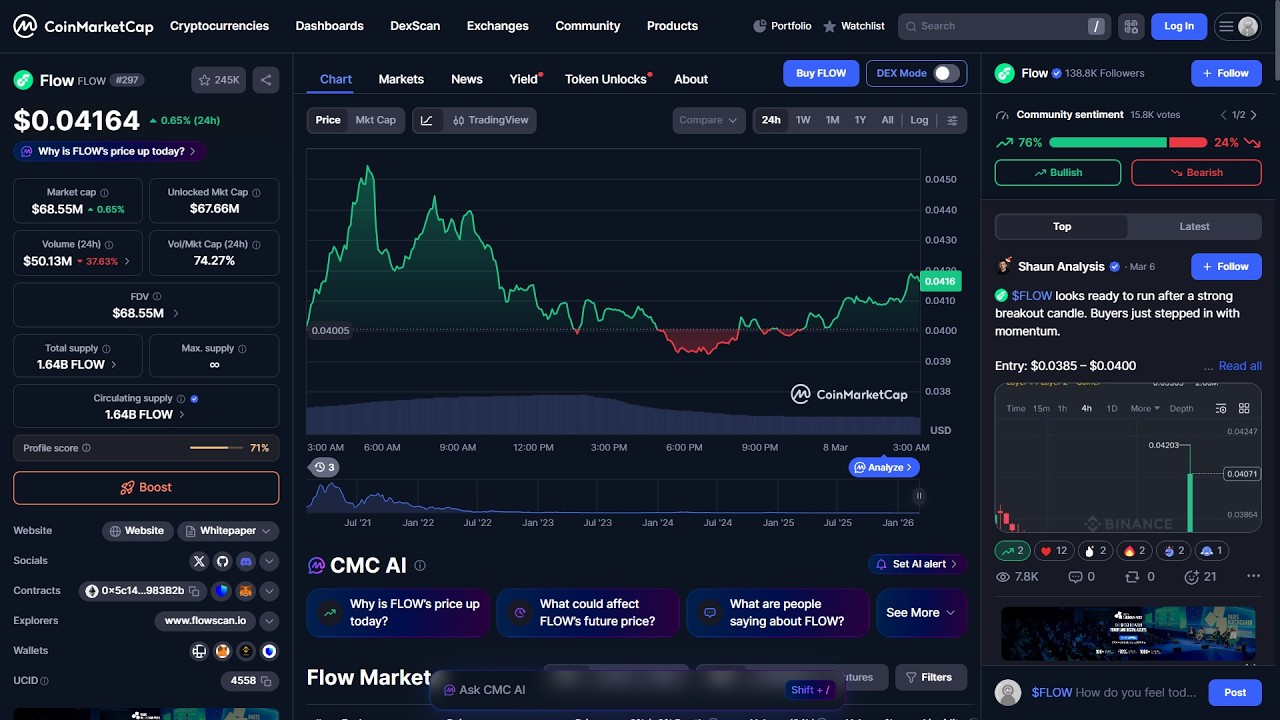Click the Buy FLOW button
The image size is (1280, 720).
[821, 73]
